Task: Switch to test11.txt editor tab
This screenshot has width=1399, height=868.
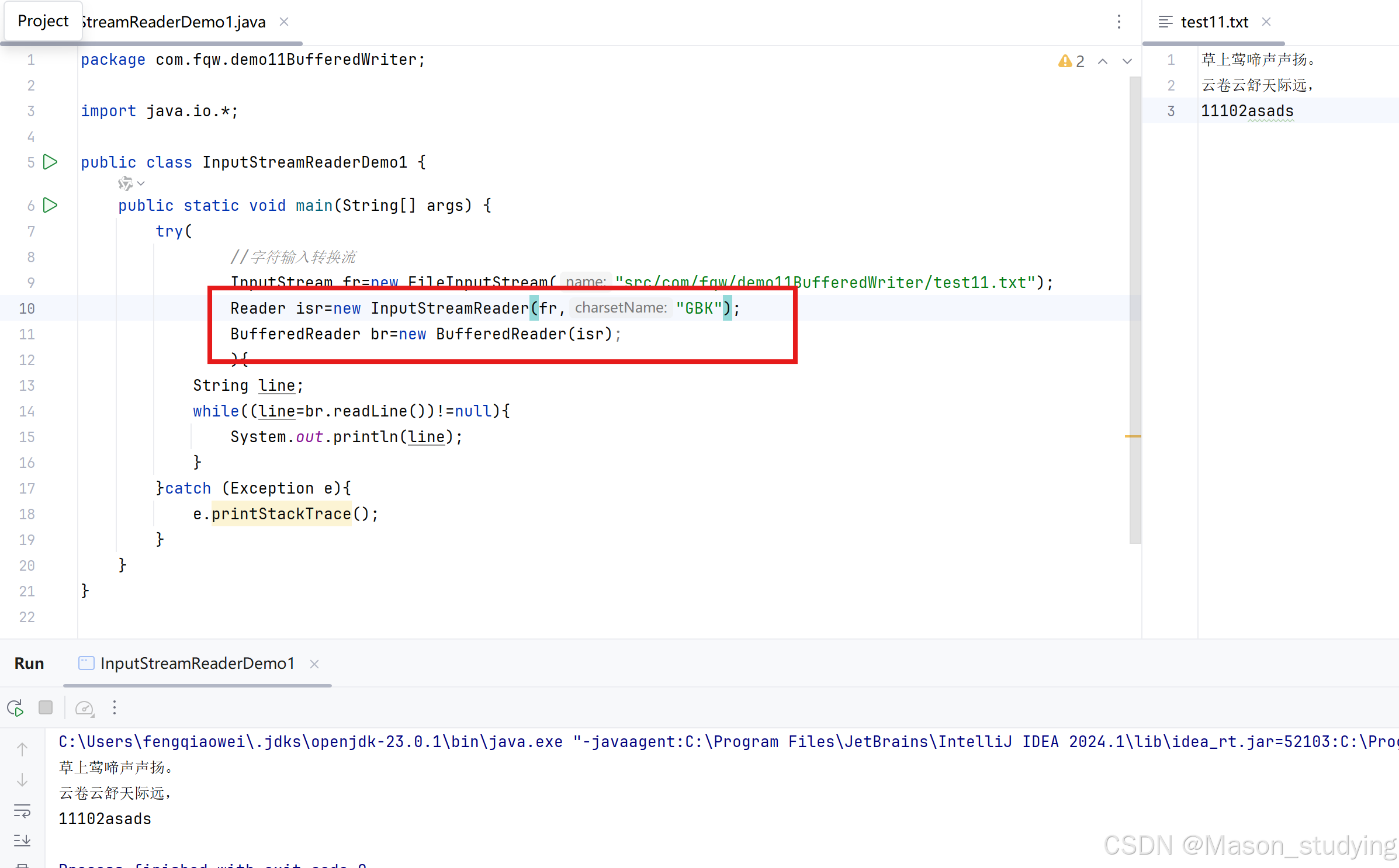Action: 1214,22
